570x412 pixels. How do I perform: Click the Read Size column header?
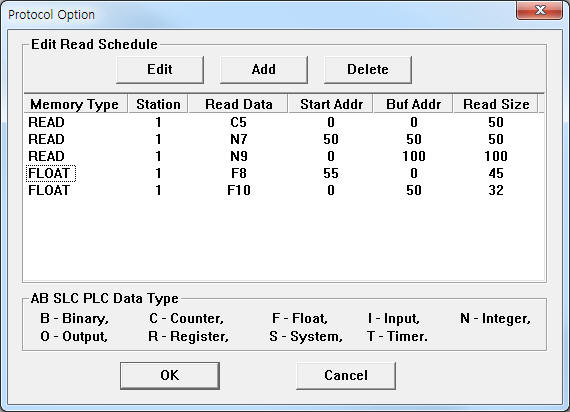496,104
